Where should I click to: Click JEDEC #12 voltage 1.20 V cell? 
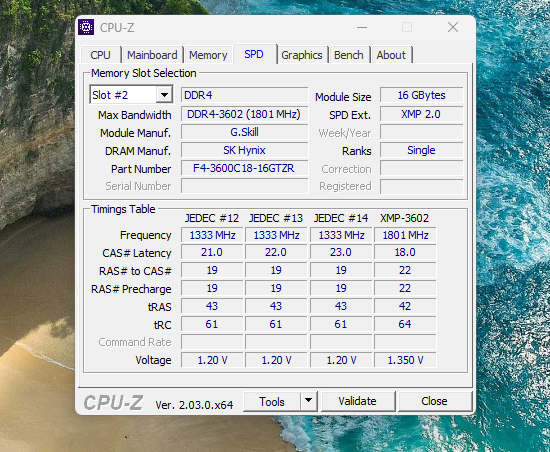(212, 360)
